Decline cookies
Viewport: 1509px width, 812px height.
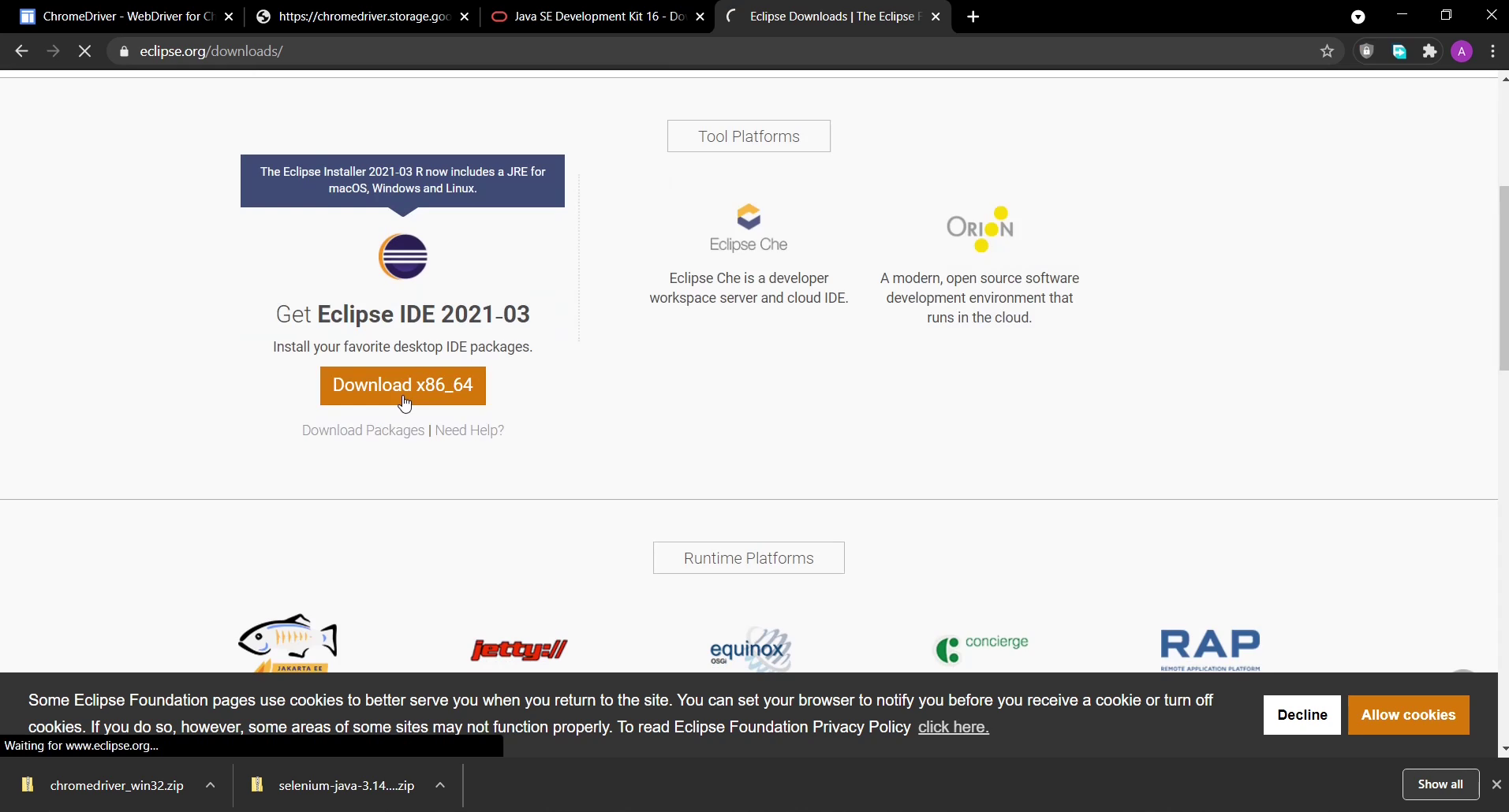pos(1302,715)
